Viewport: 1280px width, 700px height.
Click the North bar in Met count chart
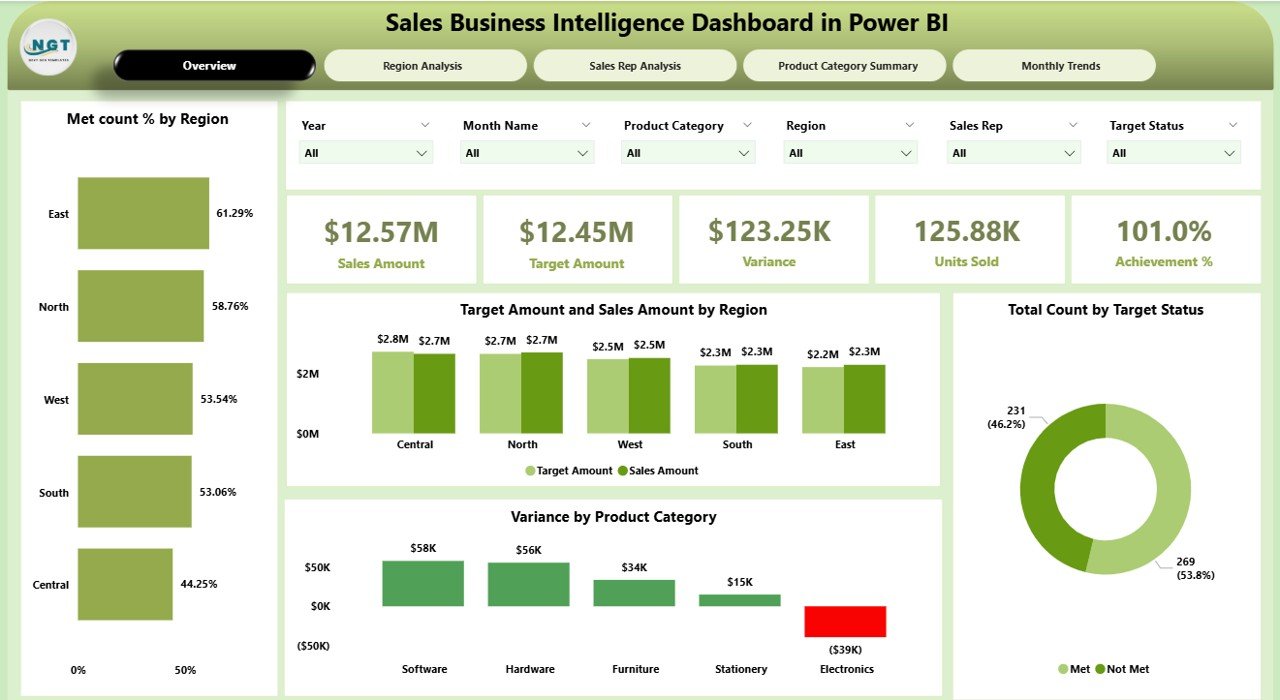click(141, 306)
